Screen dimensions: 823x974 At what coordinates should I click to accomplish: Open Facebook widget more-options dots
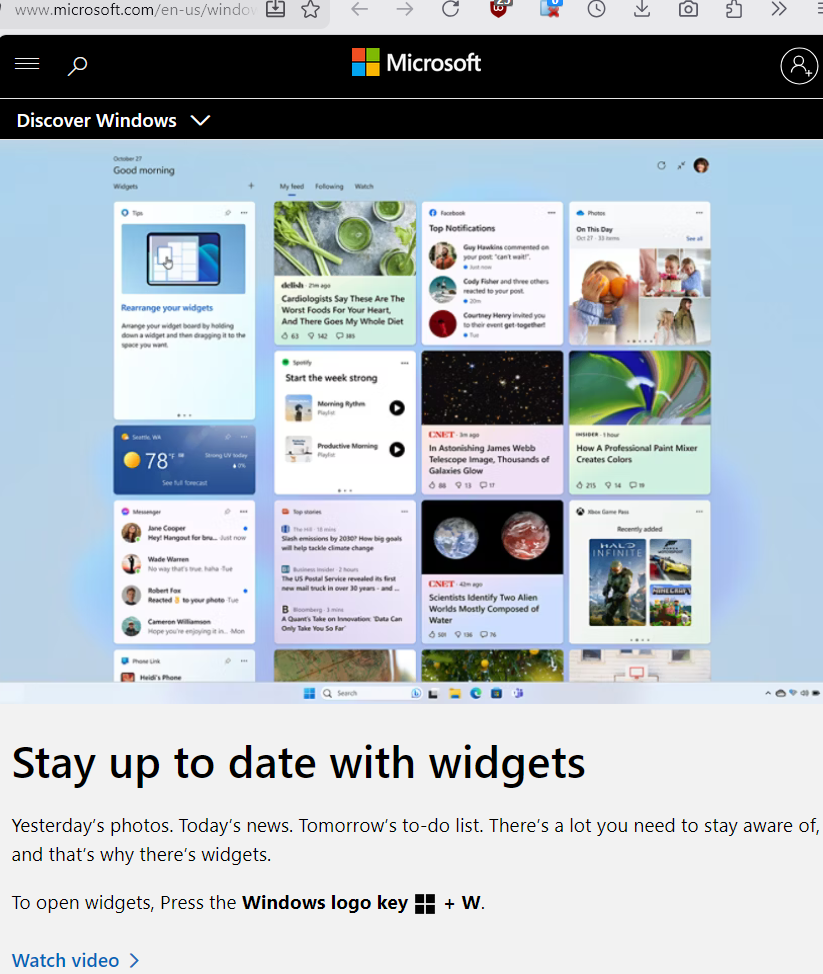tap(551, 212)
